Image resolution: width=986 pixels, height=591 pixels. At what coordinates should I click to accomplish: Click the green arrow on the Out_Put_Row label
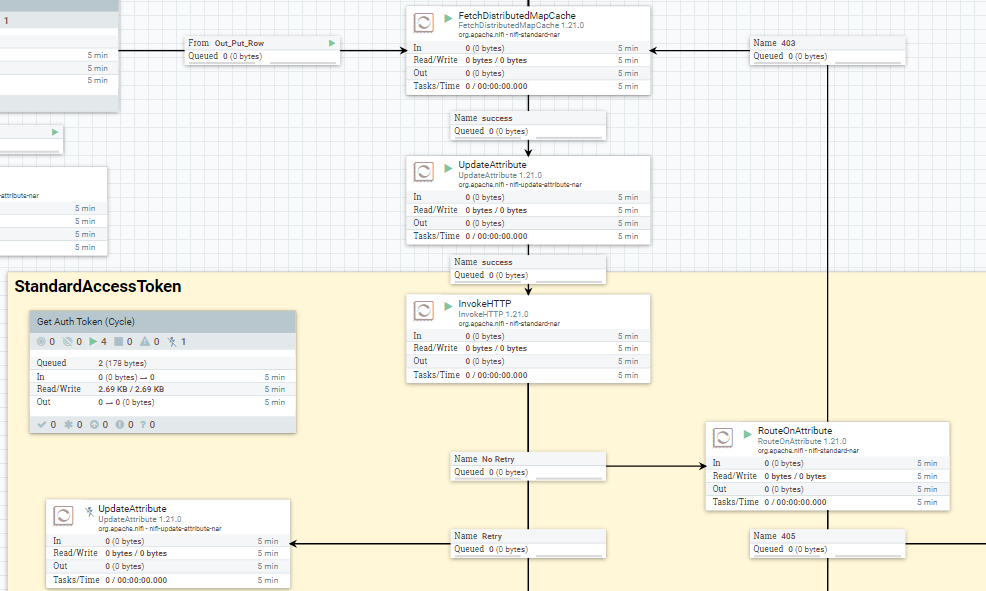click(330, 43)
